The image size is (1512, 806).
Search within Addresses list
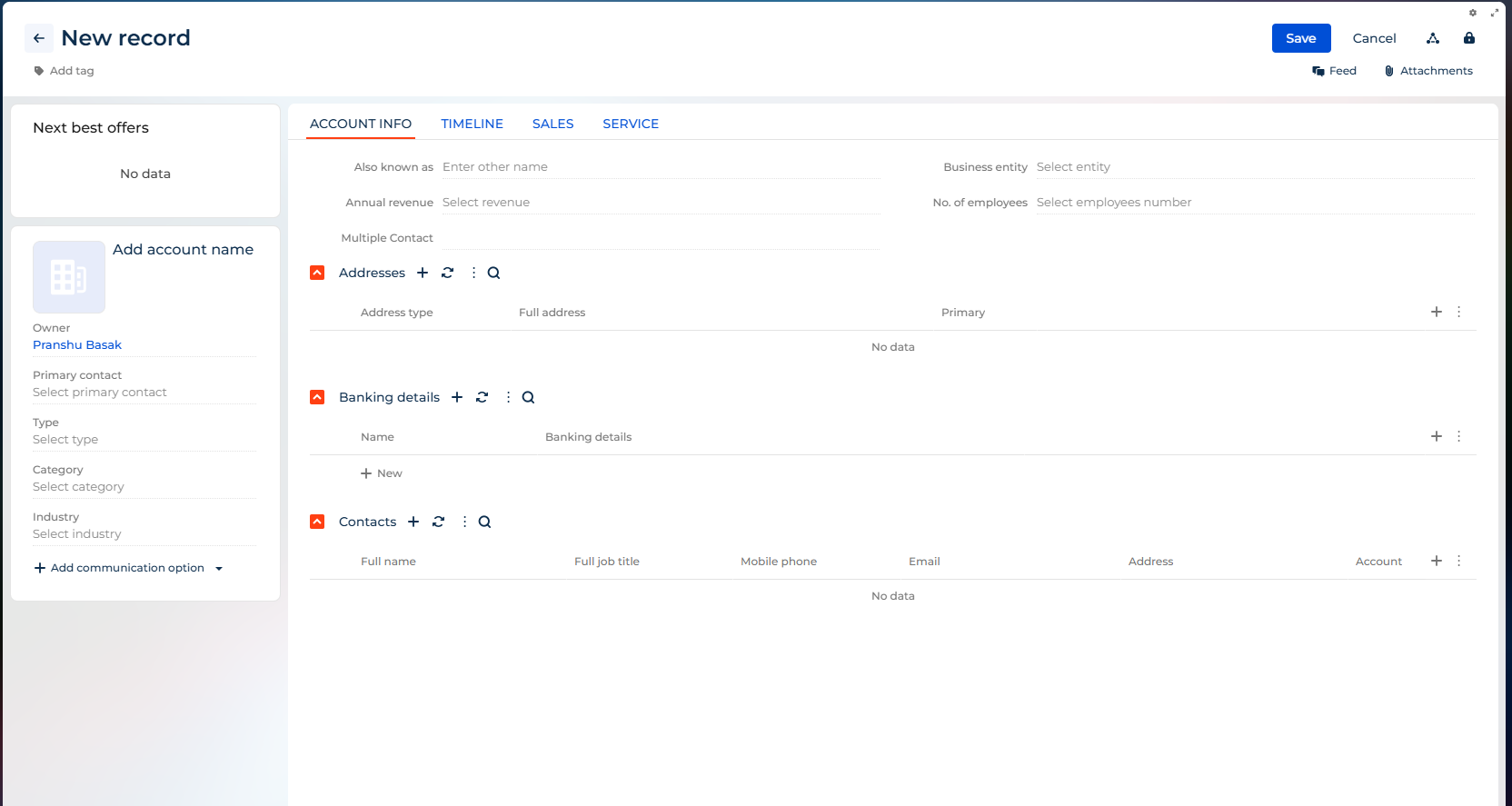[x=493, y=273]
